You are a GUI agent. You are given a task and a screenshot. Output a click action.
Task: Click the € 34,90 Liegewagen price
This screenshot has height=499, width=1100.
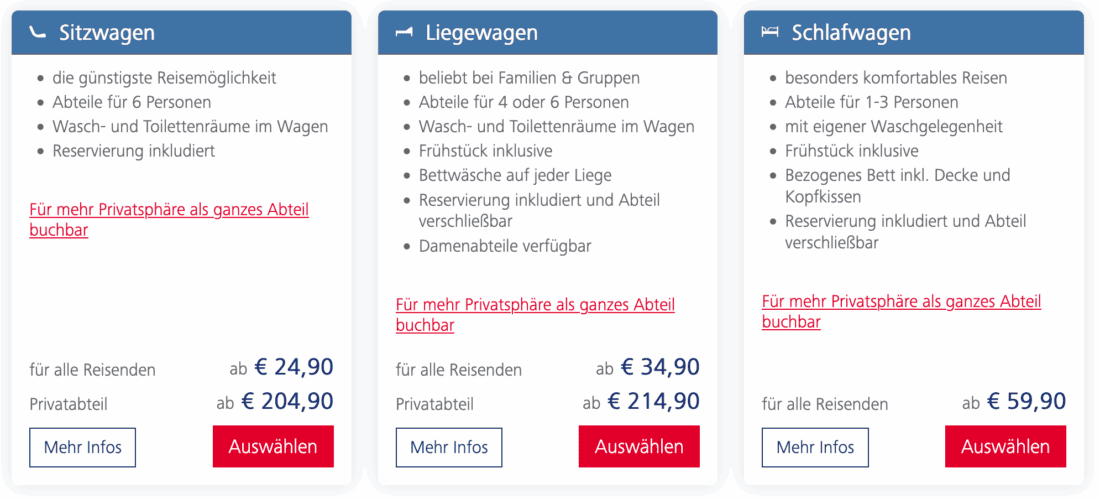[660, 367]
